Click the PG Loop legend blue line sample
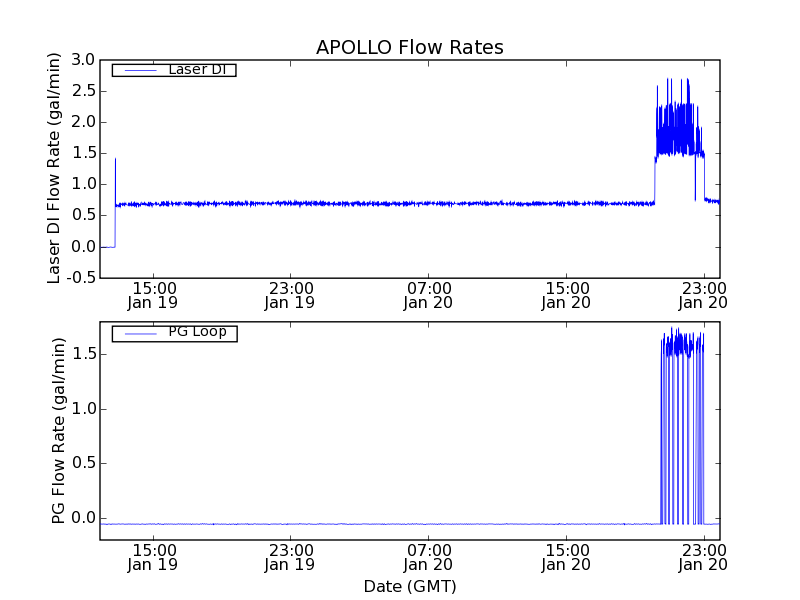Screen dimensions: 800x600 tap(141, 334)
